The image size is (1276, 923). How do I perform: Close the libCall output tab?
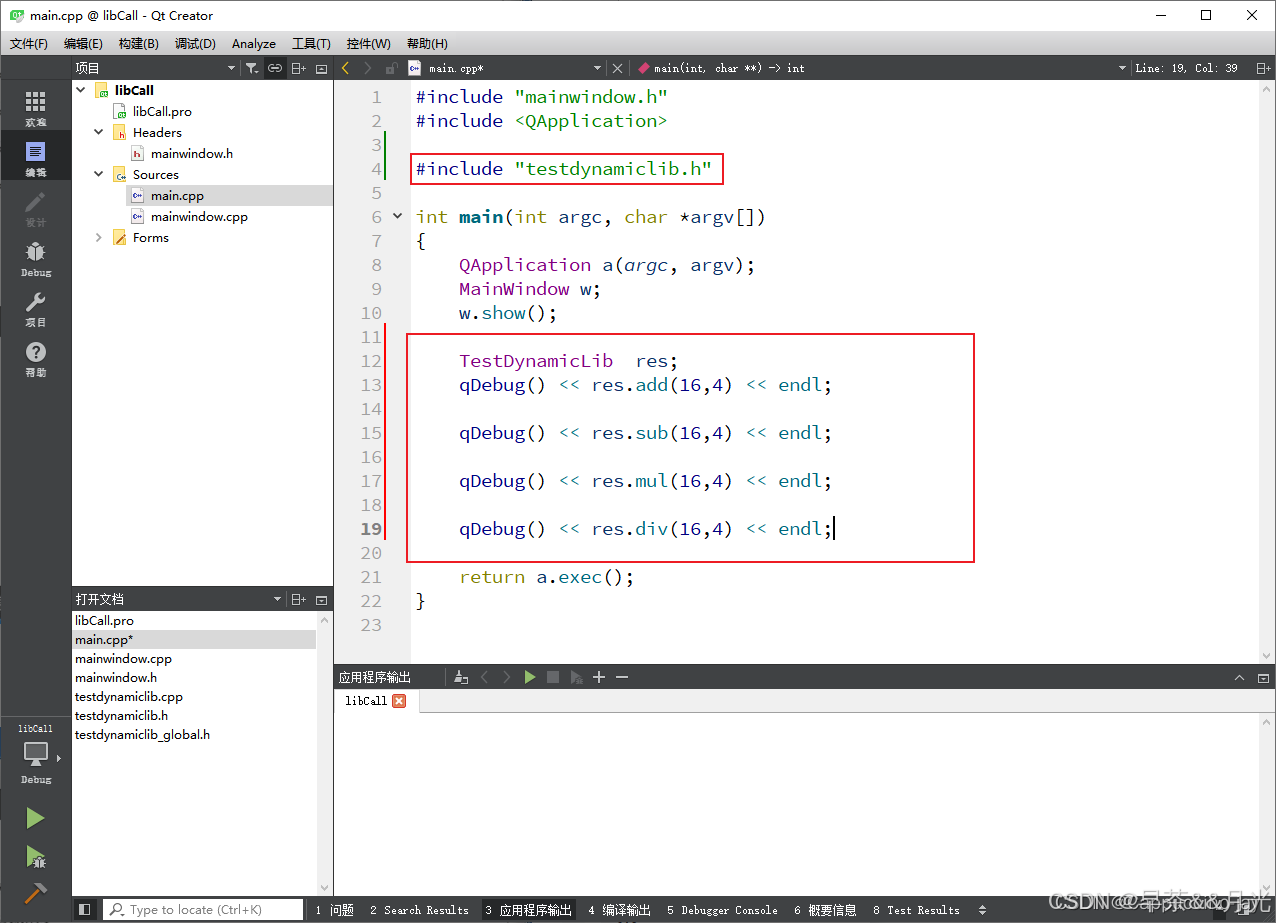399,701
